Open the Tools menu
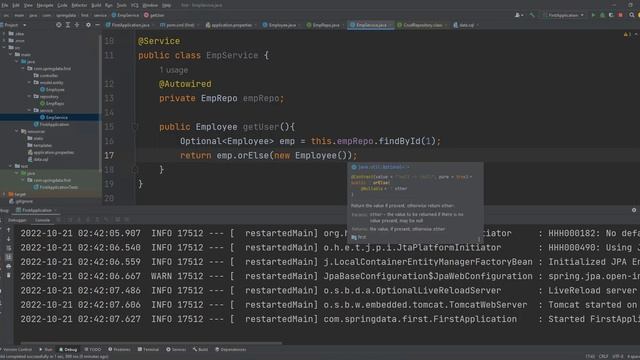This screenshot has width=640, height=360. (x=121, y=5)
